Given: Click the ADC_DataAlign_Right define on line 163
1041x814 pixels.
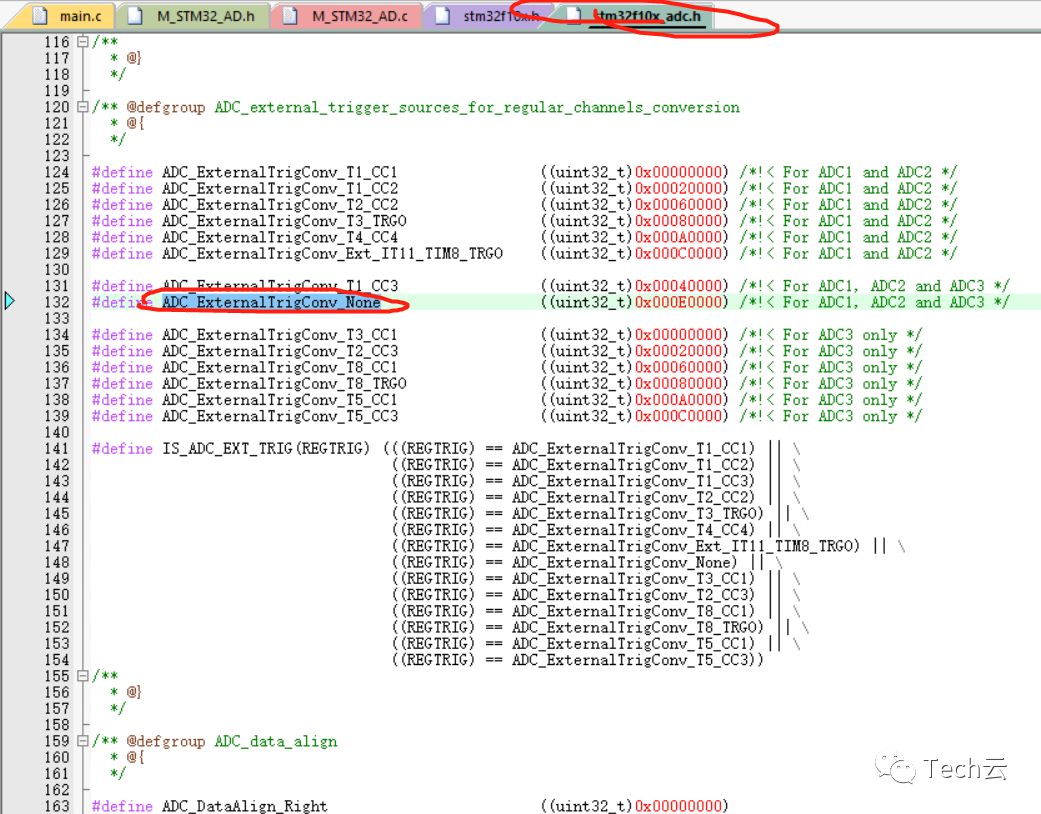Looking at the screenshot, I should [244, 805].
